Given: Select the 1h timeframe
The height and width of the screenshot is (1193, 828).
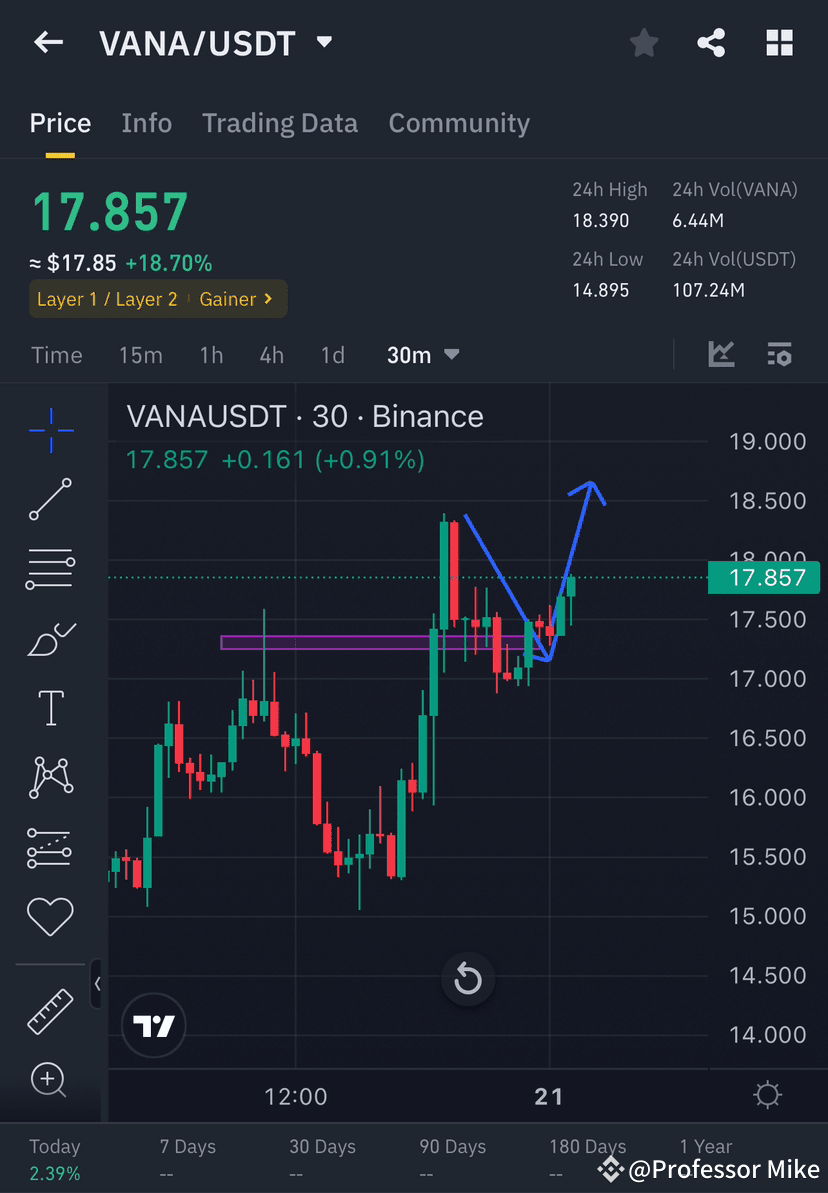Looking at the screenshot, I should coord(210,354).
